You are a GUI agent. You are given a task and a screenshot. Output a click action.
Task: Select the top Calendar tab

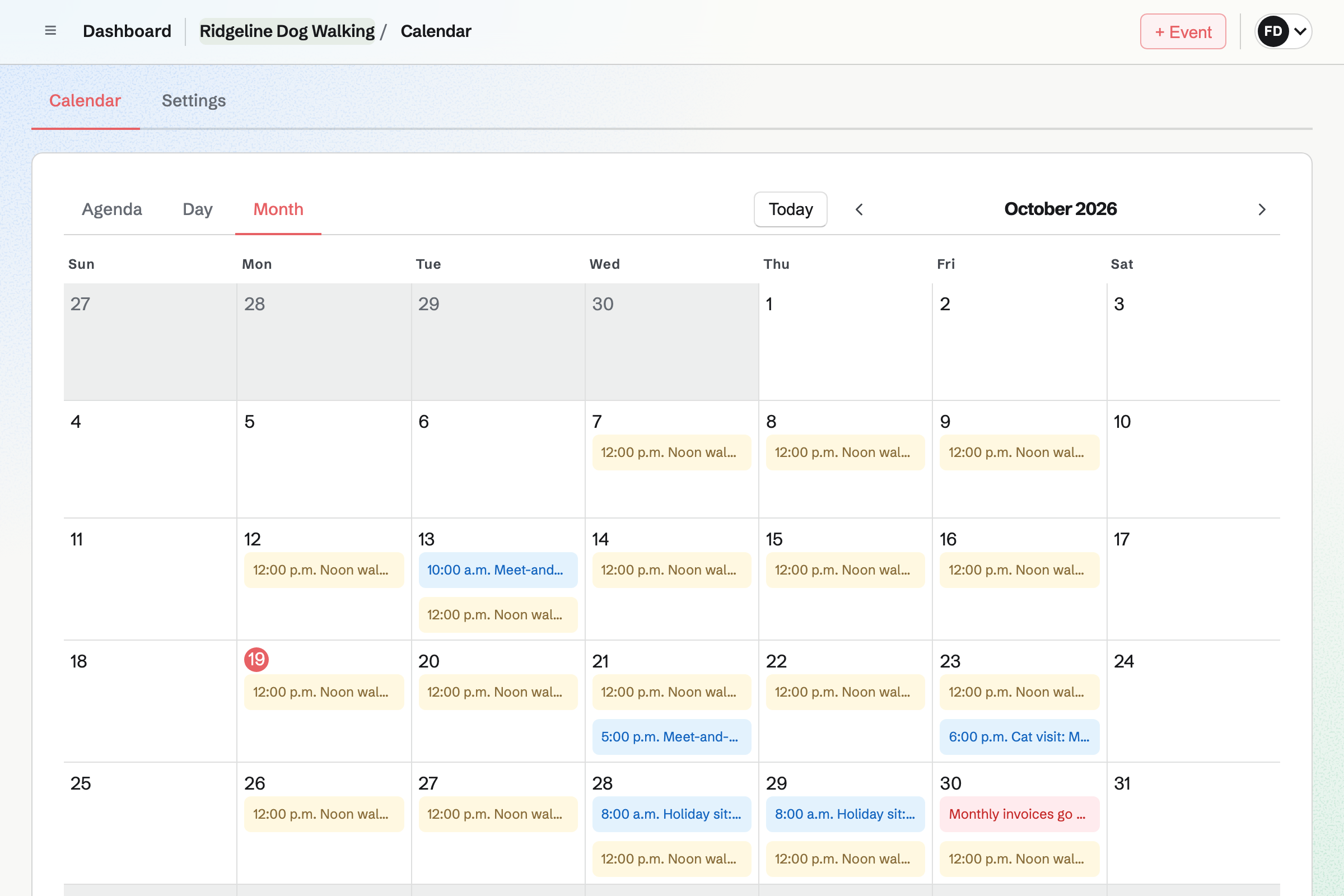pos(85,101)
